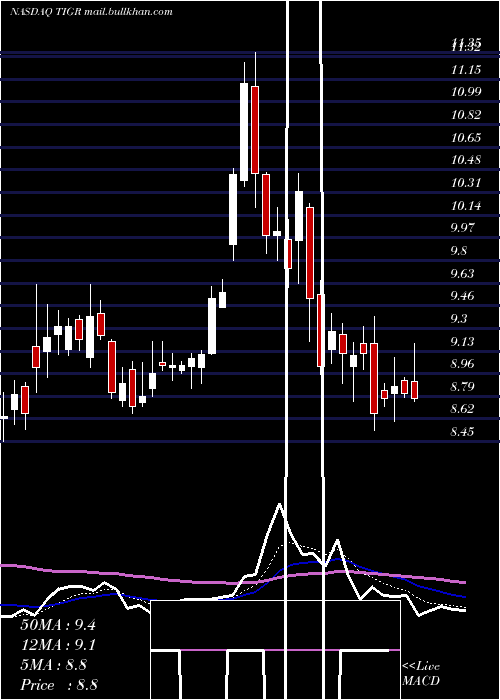Viewport: 500px width, 700px height.
Task: Click the 11.15 price axis label
Action: click(x=466, y=70)
